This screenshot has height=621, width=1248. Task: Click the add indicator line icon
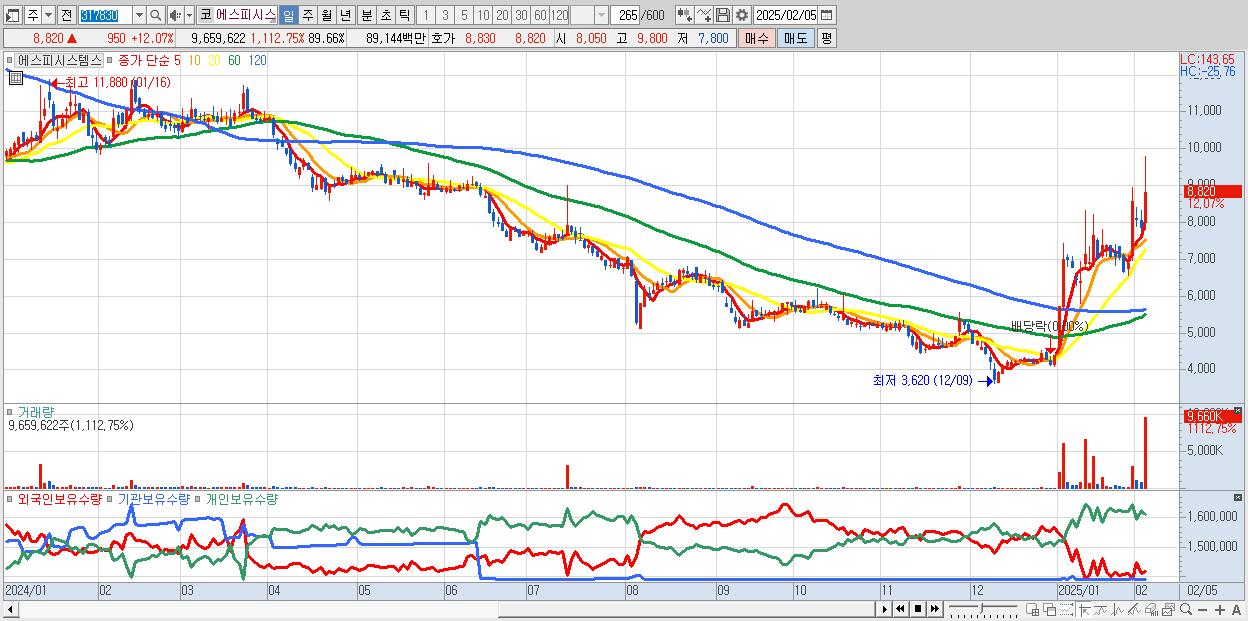coord(704,15)
